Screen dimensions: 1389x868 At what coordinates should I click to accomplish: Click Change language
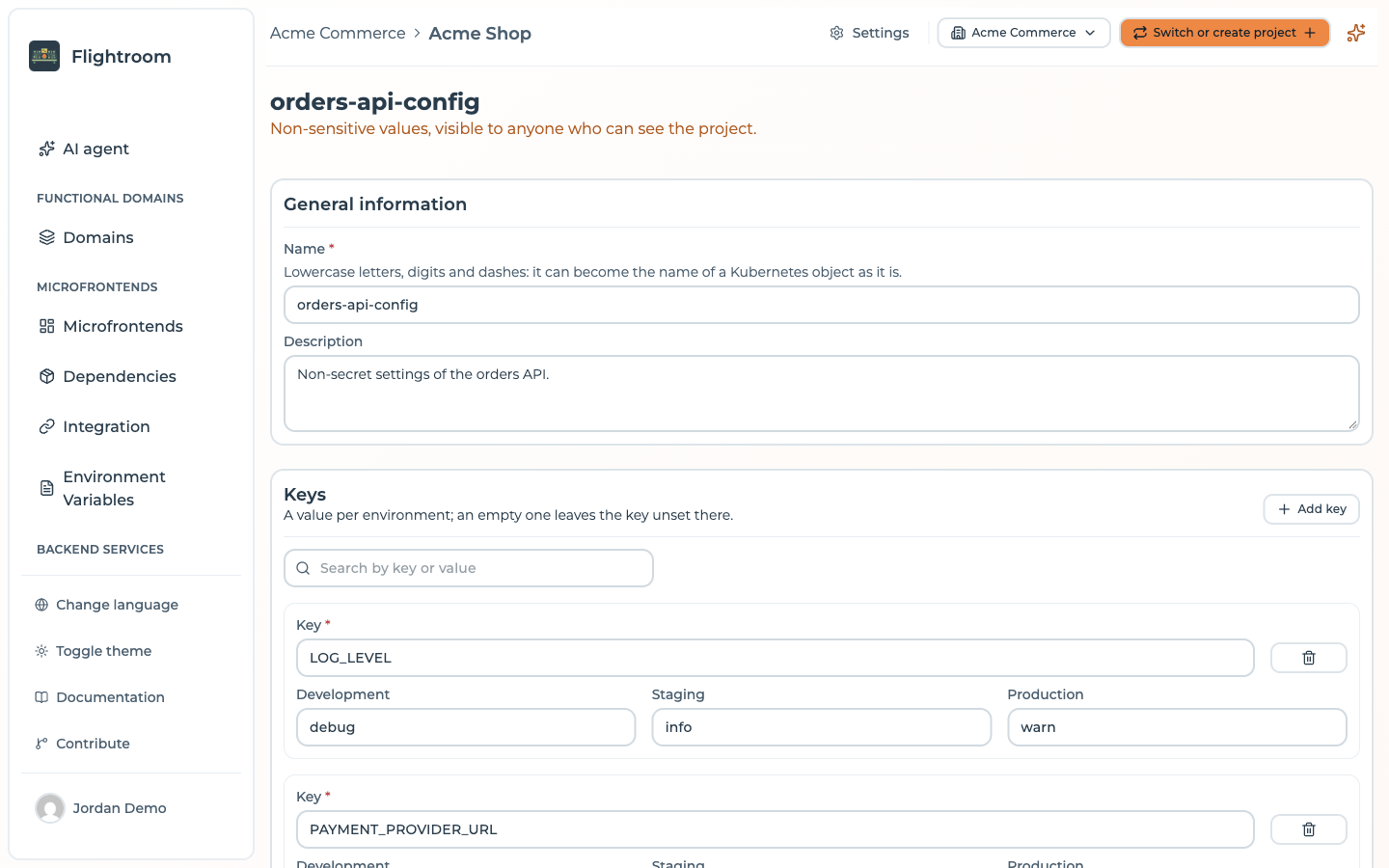pos(107,605)
